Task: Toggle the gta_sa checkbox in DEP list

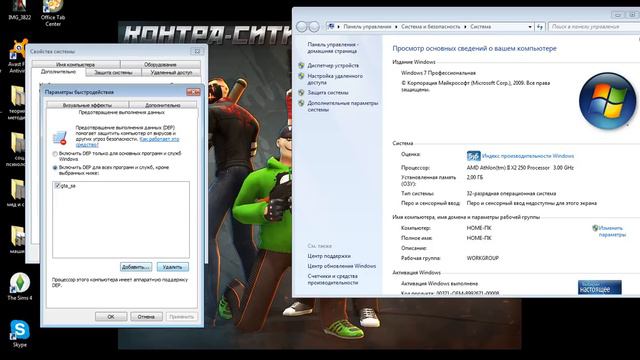Action: pyautogui.click(x=57, y=186)
